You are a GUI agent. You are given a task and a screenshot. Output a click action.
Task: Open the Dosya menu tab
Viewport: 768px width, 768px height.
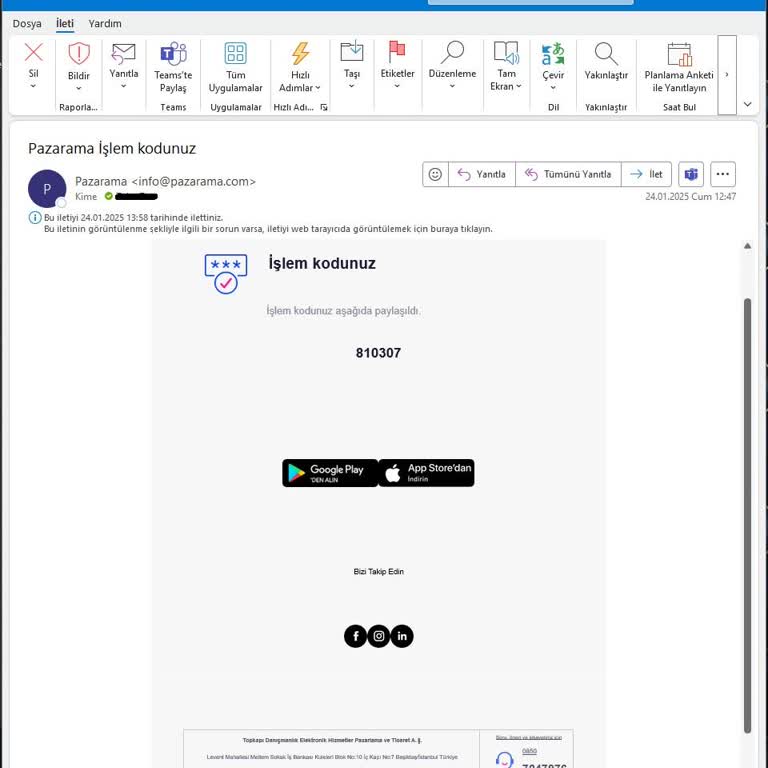pos(27,24)
